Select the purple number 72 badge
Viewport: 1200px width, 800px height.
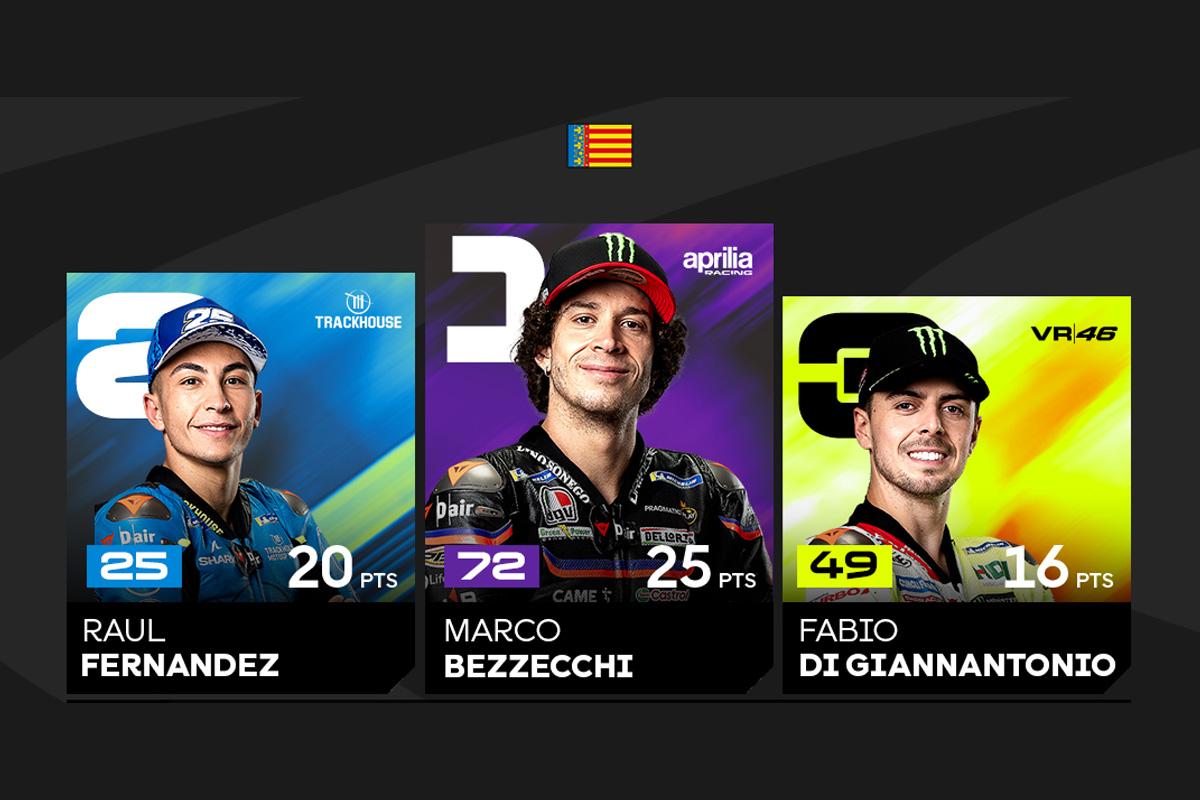(x=491, y=567)
